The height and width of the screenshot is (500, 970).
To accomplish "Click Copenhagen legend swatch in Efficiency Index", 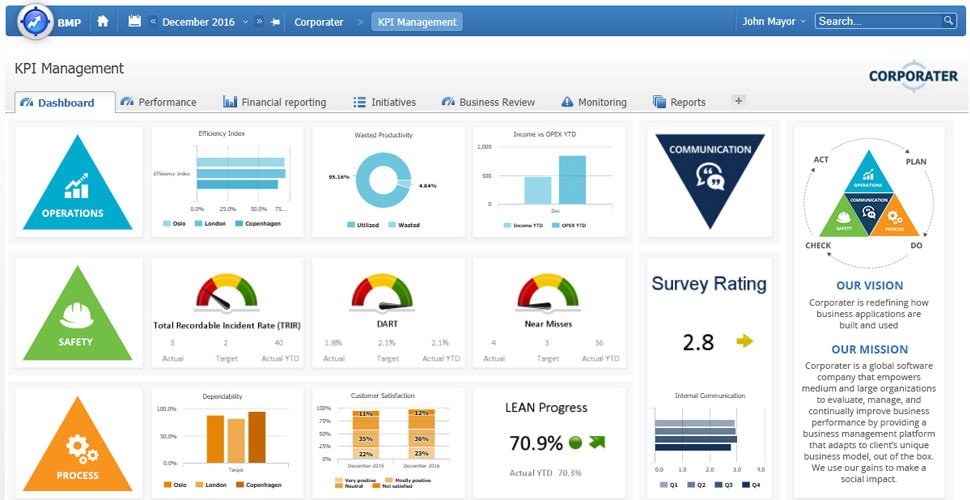I will coord(239,223).
